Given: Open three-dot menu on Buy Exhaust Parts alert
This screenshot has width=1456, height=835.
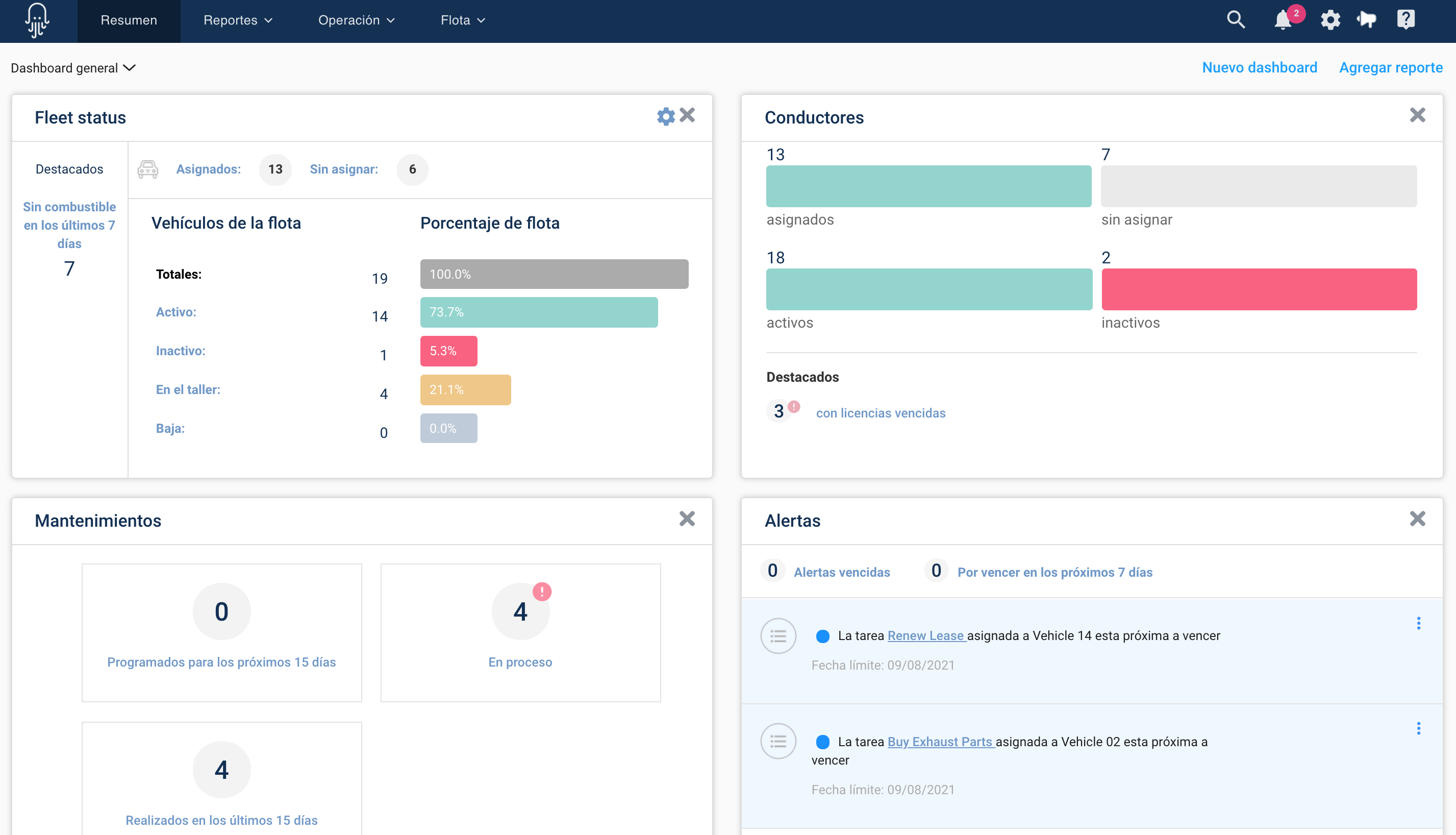Looking at the screenshot, I should click(x=1419, y=728).
